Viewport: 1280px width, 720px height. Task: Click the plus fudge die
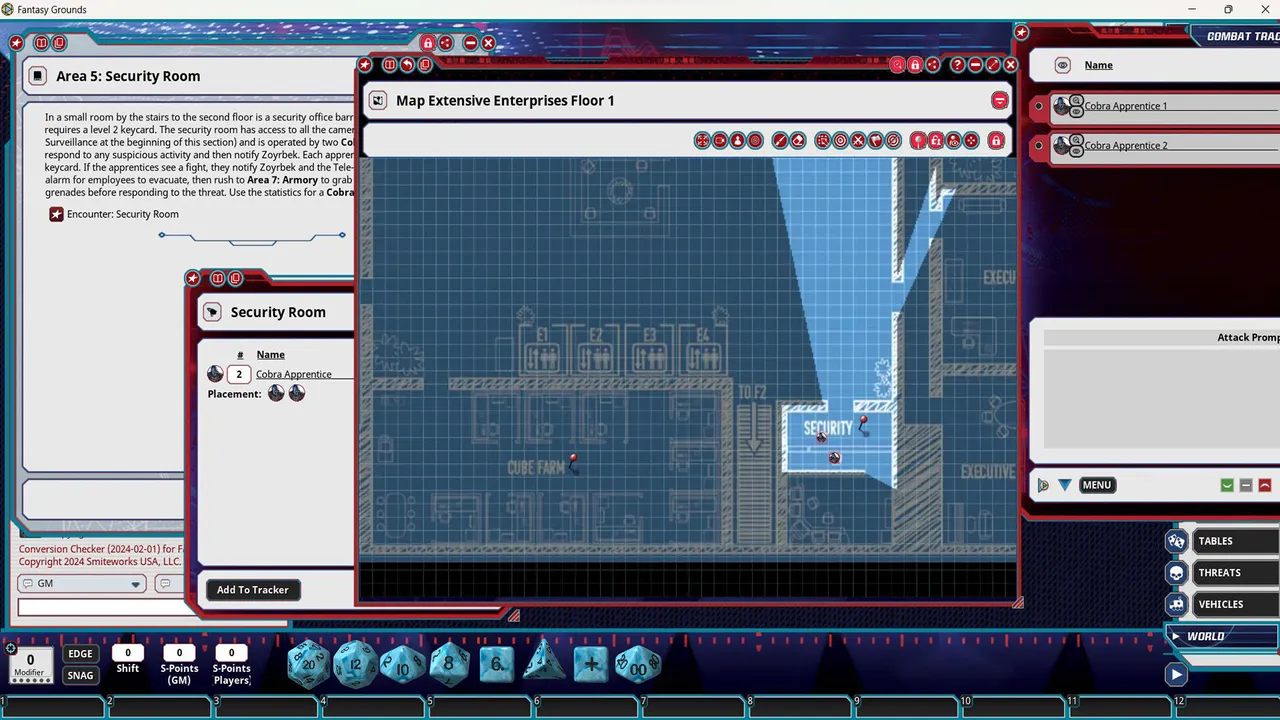tap(591, 664)
